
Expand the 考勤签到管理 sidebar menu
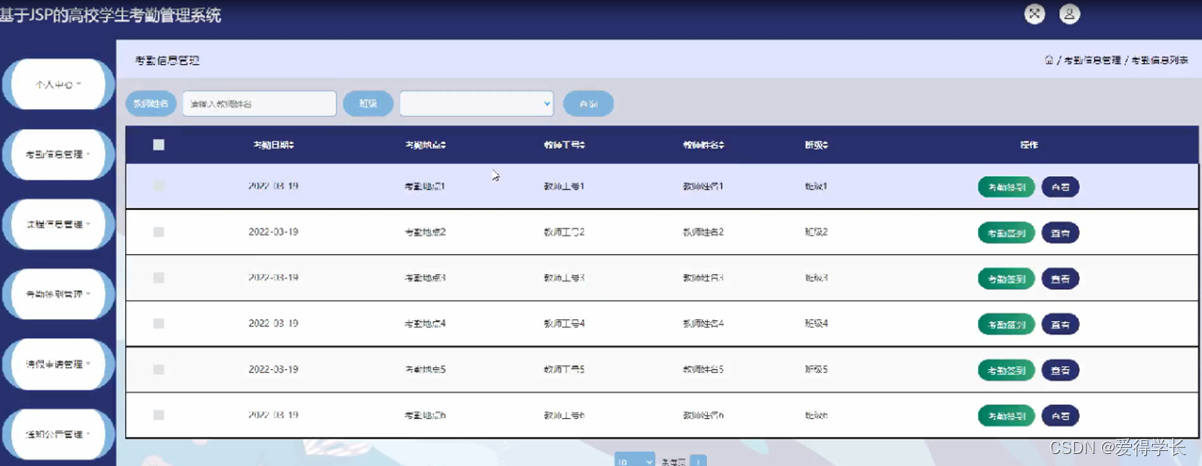[x=58, y=294]
